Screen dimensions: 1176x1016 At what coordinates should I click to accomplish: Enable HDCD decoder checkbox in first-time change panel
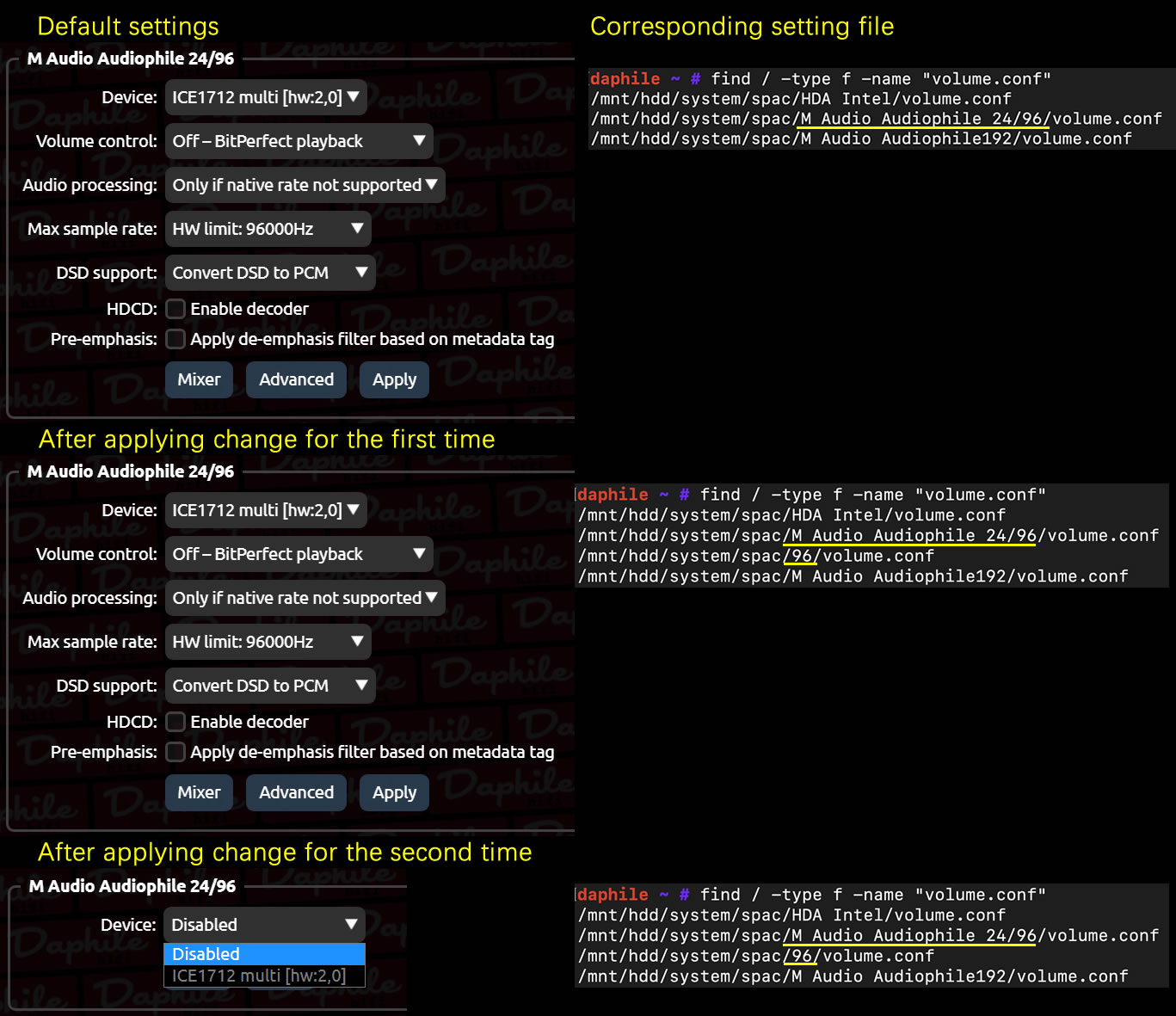tap(175, 722)
